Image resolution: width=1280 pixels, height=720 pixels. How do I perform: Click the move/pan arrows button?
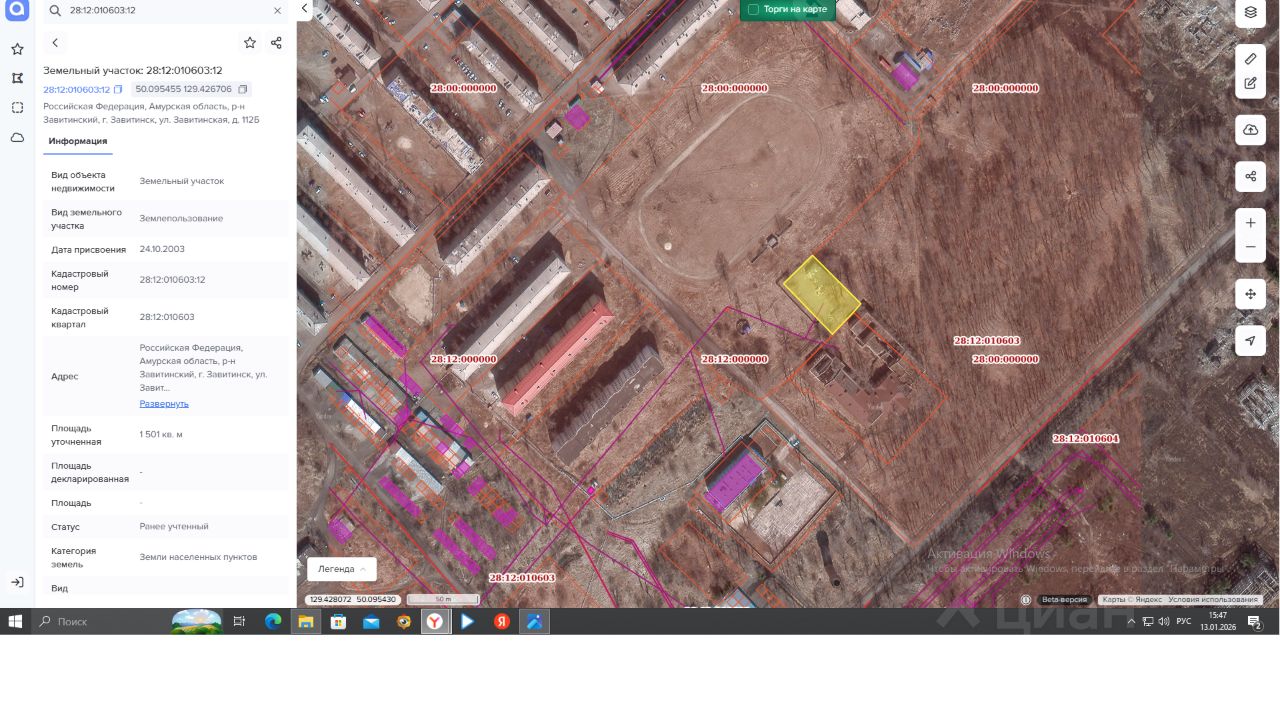point(1250,294)
